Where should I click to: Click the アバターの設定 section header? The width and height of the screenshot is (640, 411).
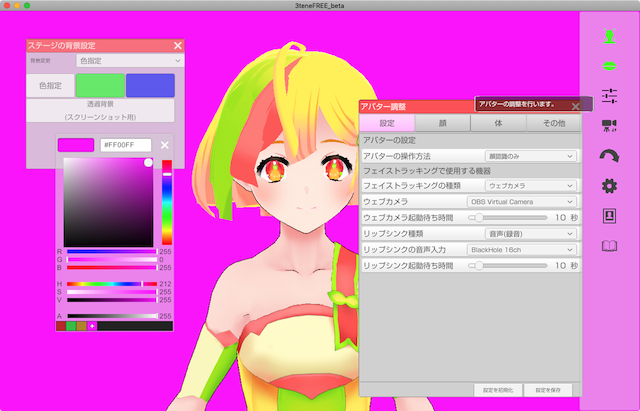[389, 140]
